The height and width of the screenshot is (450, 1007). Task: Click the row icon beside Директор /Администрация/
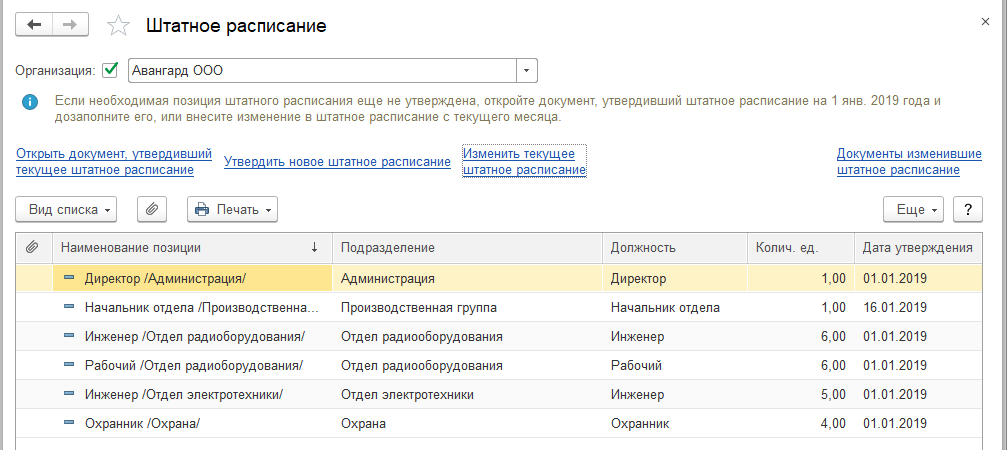(x=69, y=279)
